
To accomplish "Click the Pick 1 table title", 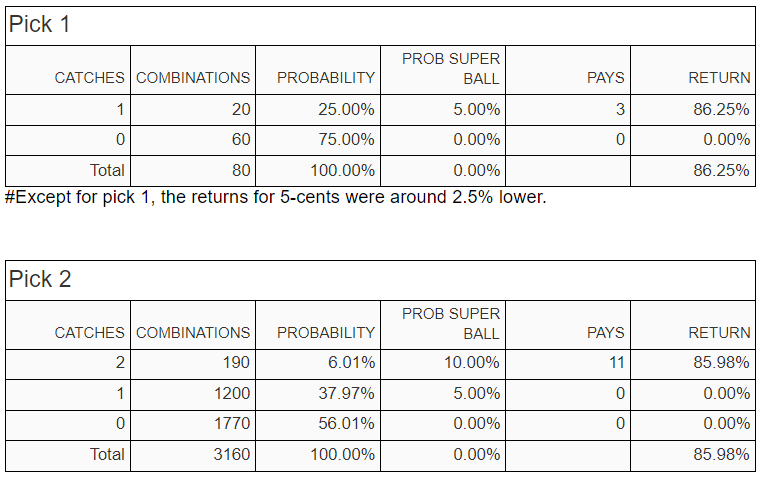I will coord(39,24).
